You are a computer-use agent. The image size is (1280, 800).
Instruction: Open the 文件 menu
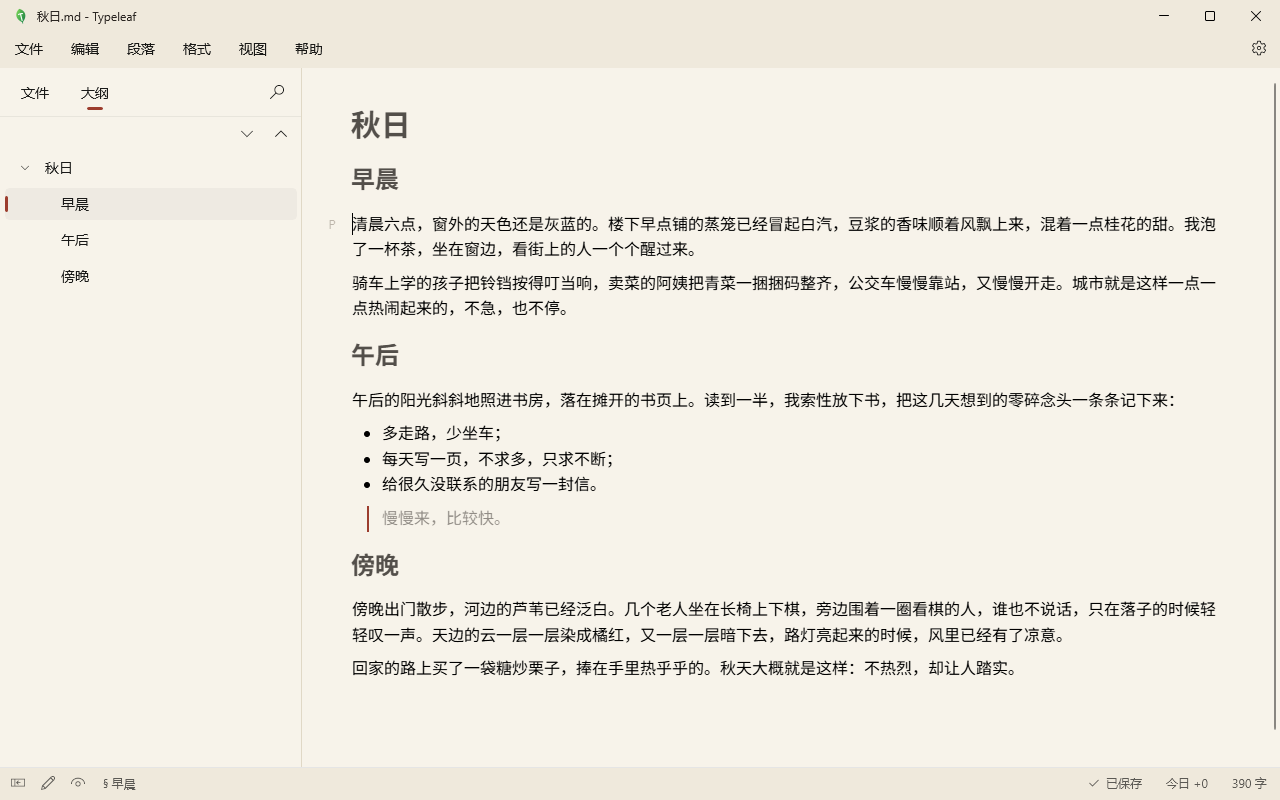pyautogui.click(x=29, y=49)
